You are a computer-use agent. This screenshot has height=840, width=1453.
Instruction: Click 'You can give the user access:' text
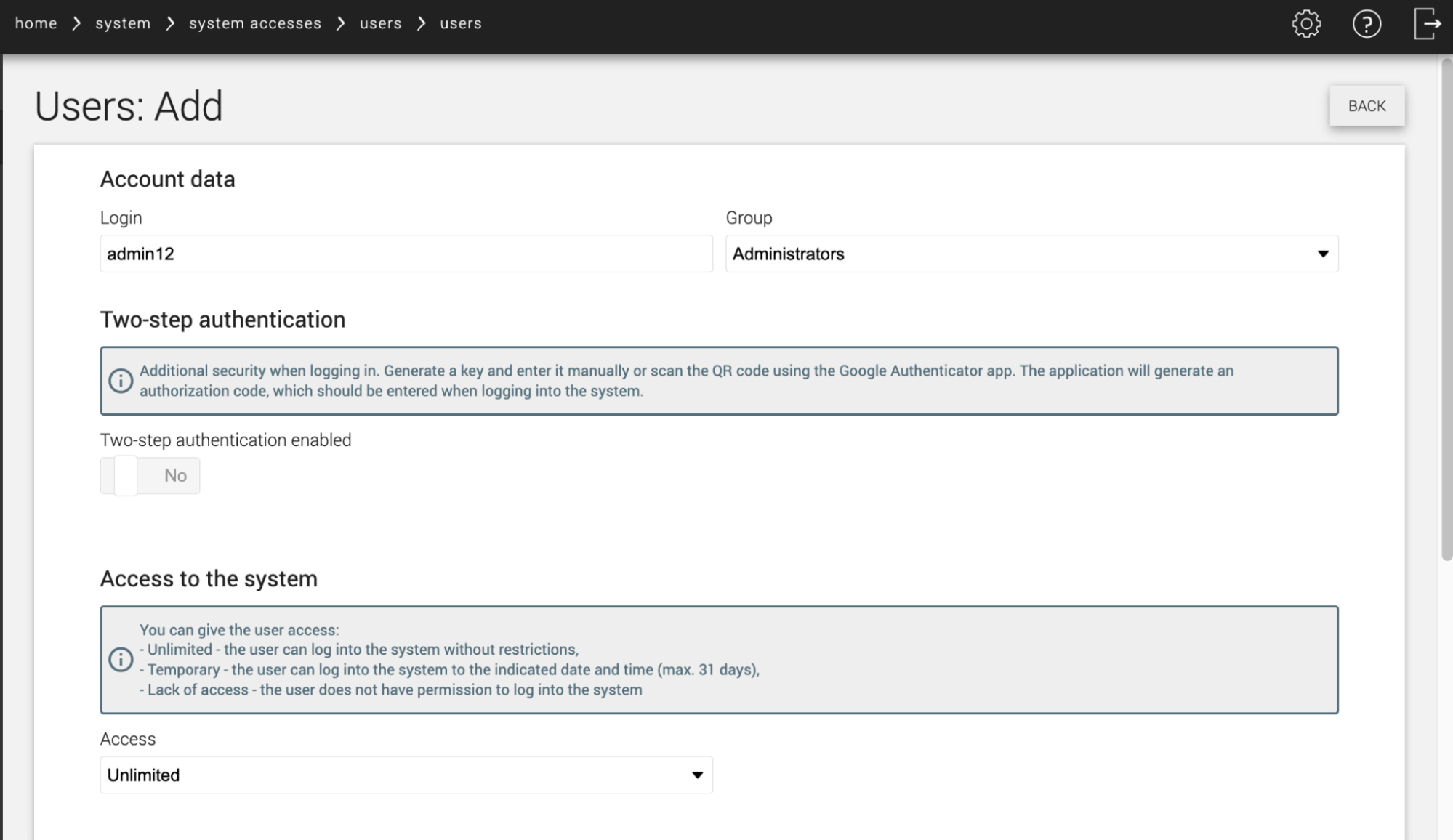(239, 630)
